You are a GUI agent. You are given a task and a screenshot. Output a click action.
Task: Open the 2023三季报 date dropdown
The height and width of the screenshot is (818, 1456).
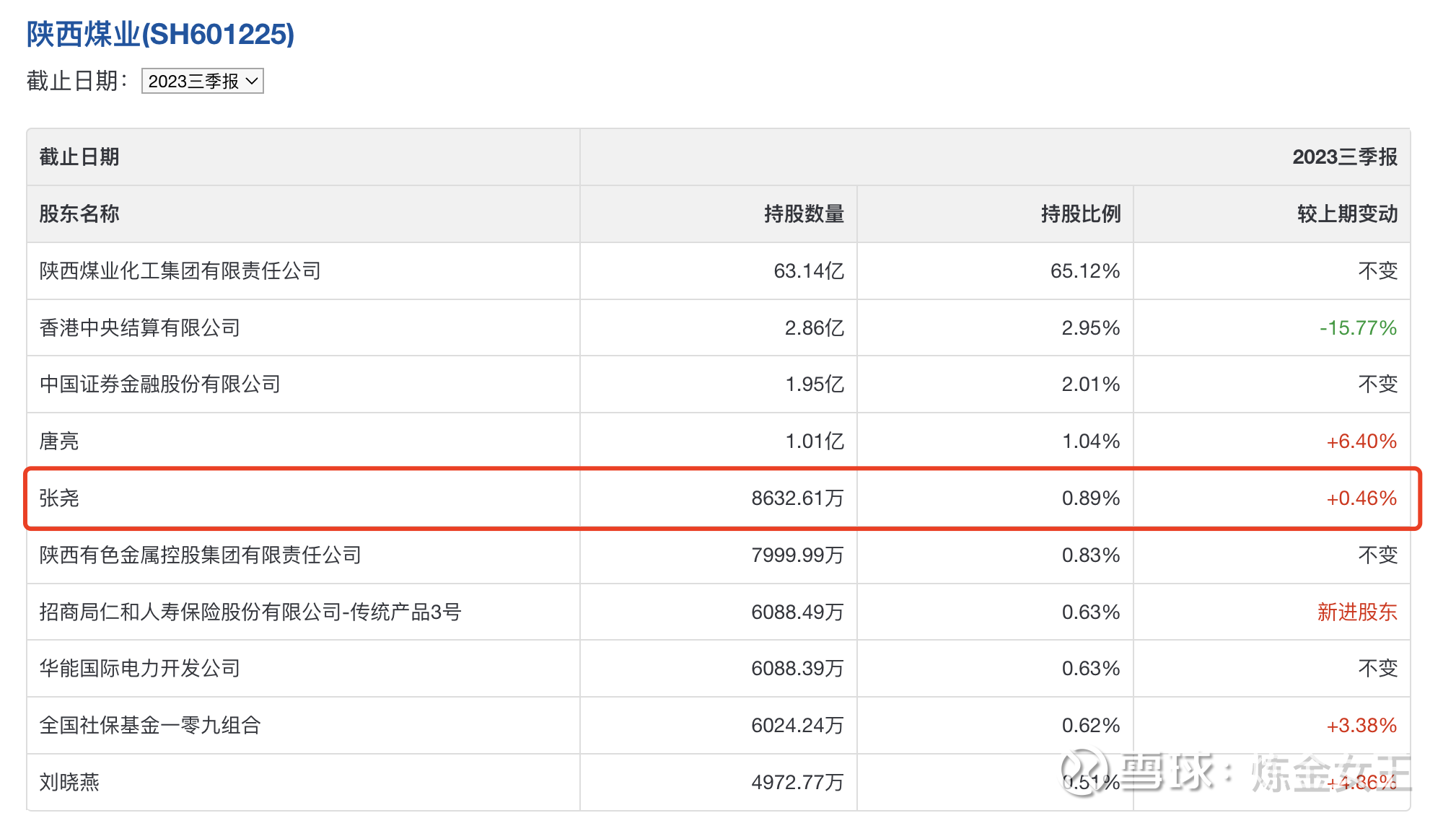point(203,82)
